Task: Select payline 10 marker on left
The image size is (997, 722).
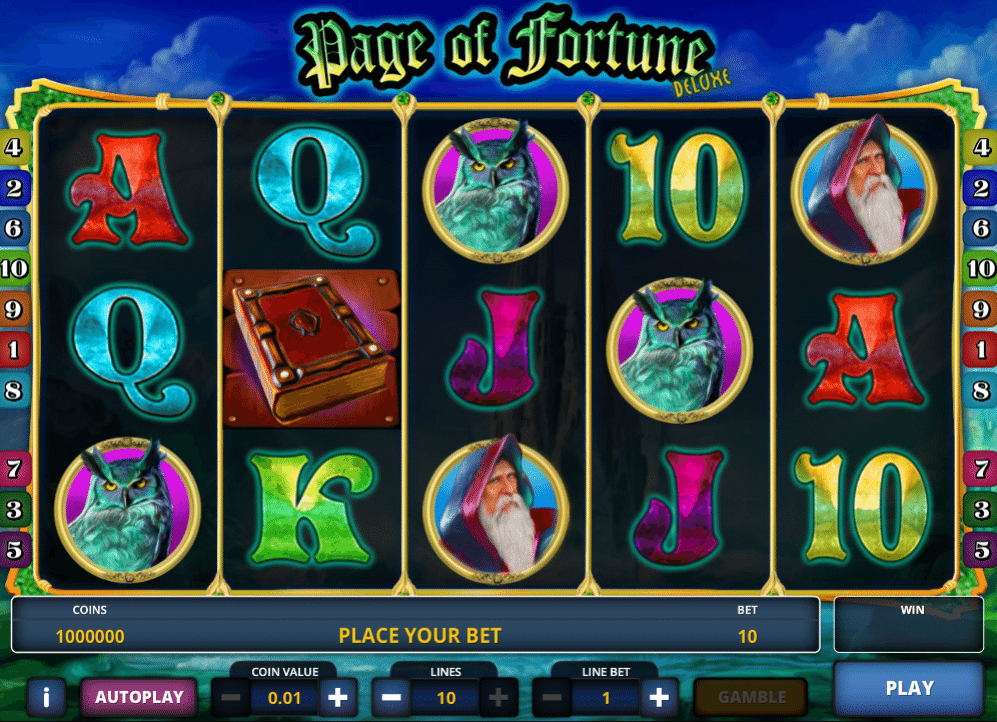Action: [14, 268]
